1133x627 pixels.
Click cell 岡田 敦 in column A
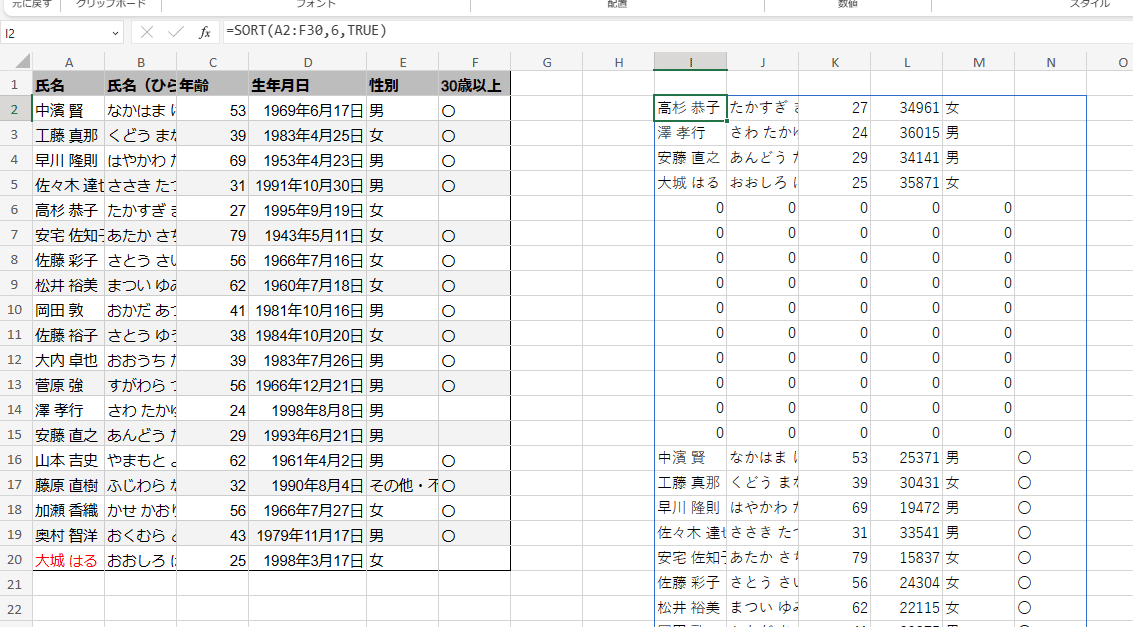pos(69,311)
